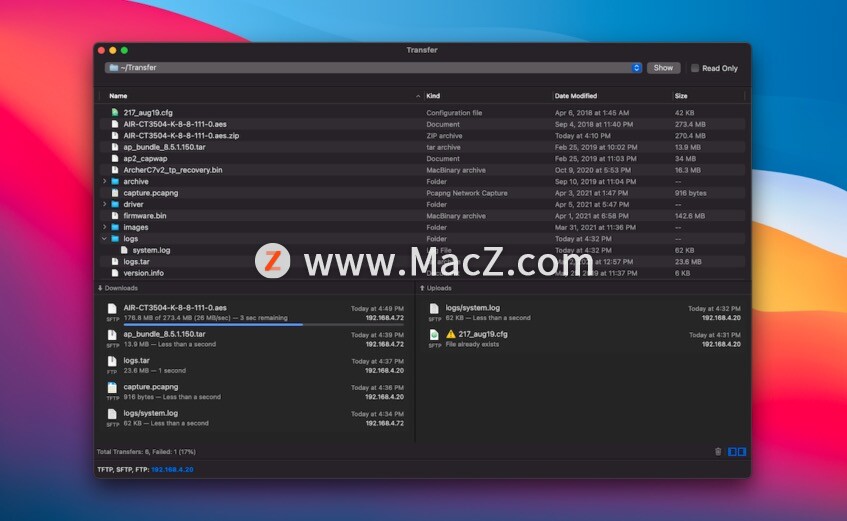Click the ~/Transfer path text field
This screenshot has width=847, height=521.
click(x=373, y=68)
